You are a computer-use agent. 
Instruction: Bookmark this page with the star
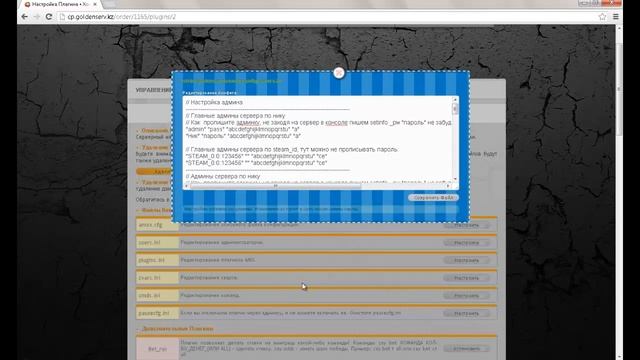(602, 17)
